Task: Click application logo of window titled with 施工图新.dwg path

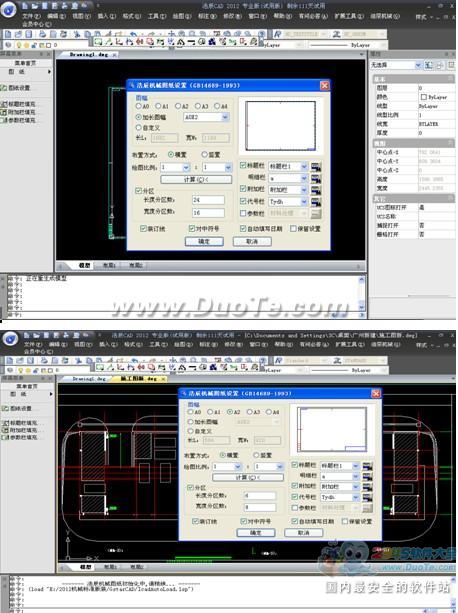Action: pyautogui.click(x=10, y=338)
